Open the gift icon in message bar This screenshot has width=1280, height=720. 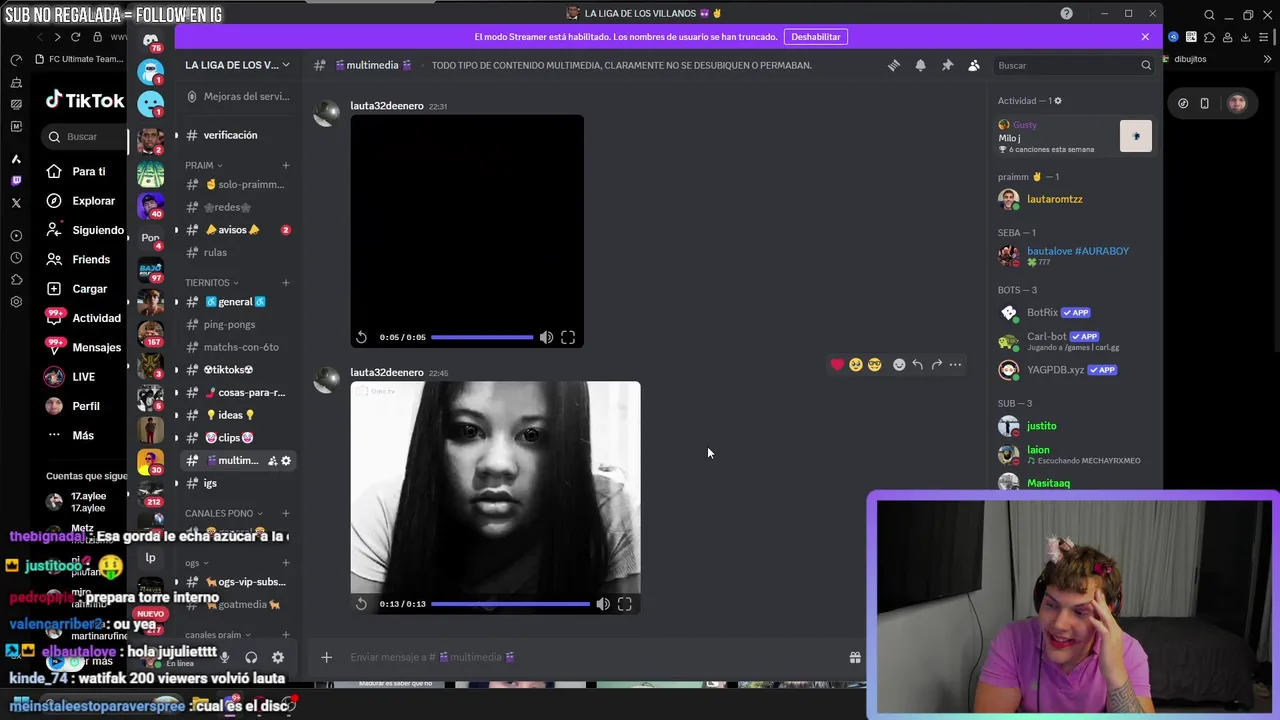pos(855,658)
